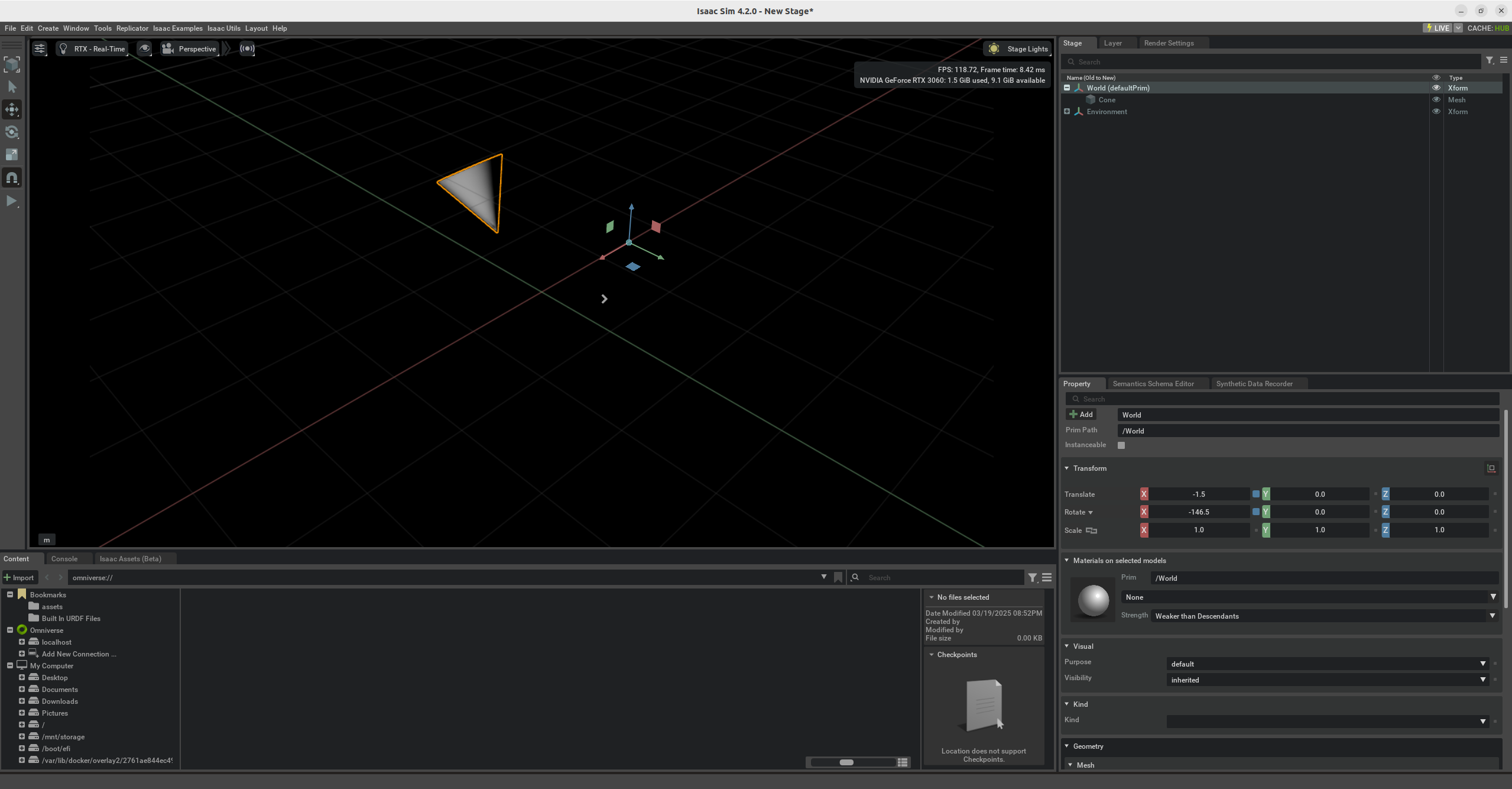The width and height of the screenshot is (1512, 789).
Task: Open the Visibility inherited dropdown
Action: click(1327, 680)
